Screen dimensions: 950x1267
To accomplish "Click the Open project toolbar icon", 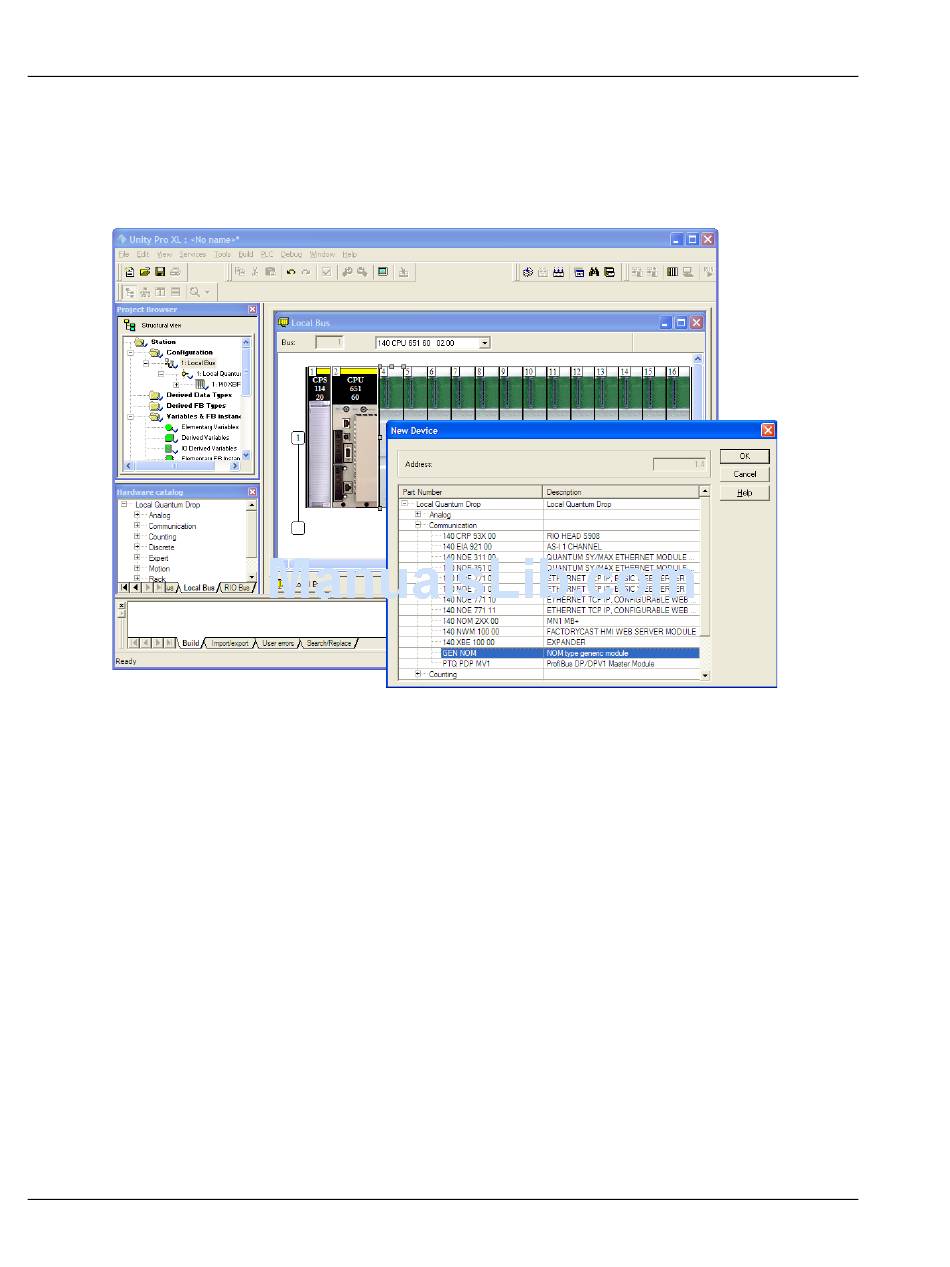I will click(x=144, y=271).
